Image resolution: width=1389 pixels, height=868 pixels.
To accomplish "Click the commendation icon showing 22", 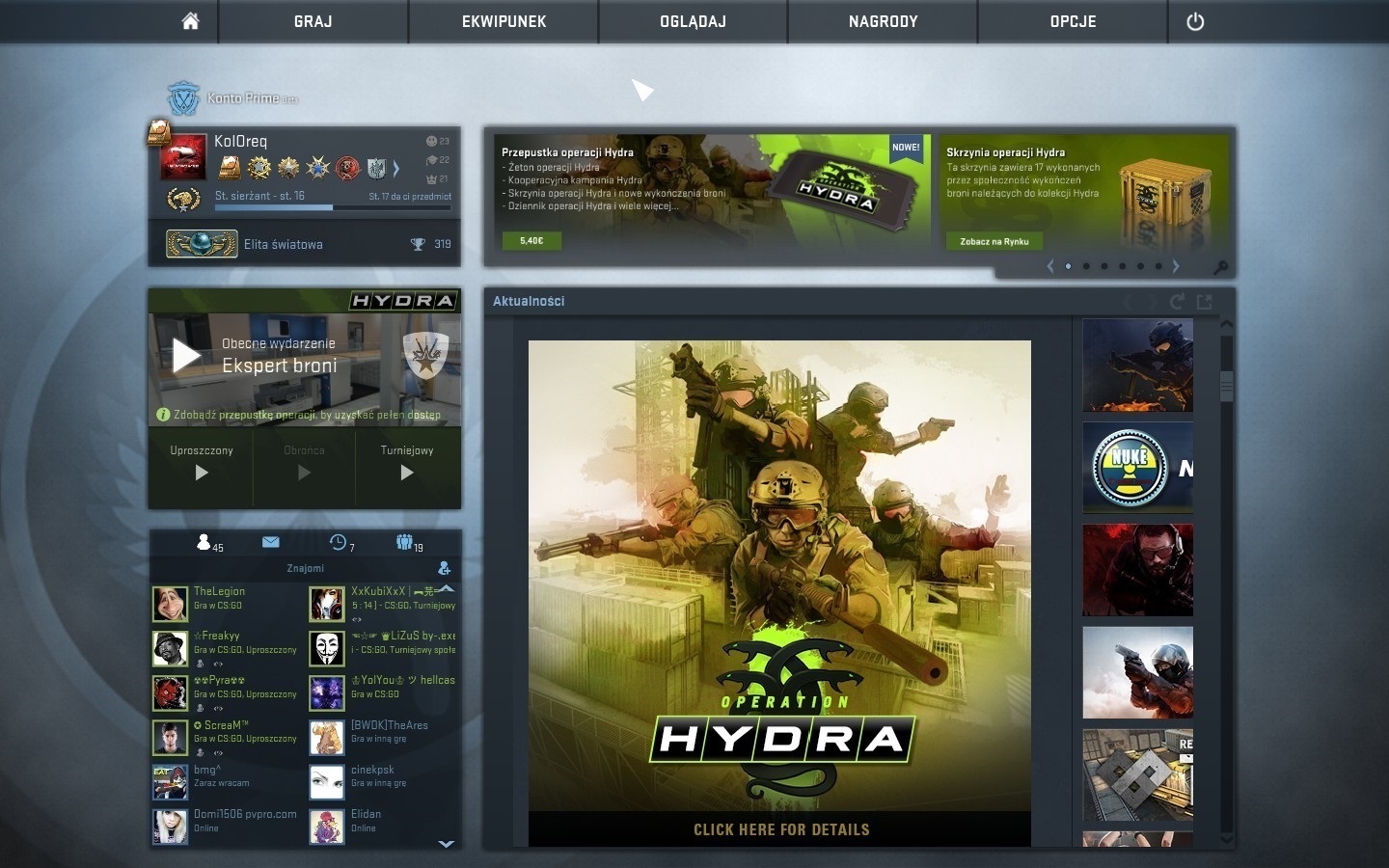I will pyautogui.click(x=431, y=160).
